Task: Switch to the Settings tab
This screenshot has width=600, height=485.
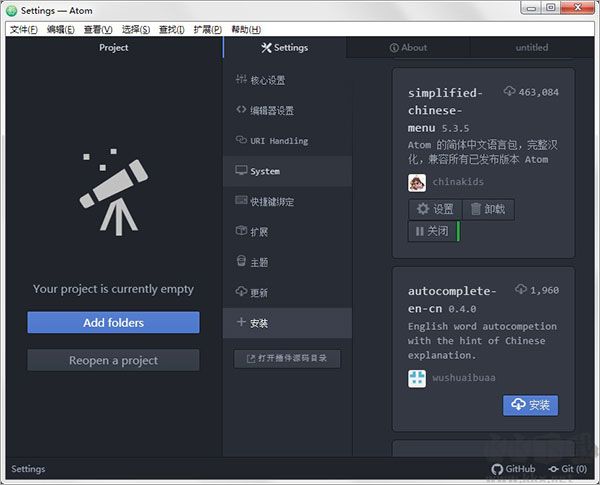Action: pos(285,47)
